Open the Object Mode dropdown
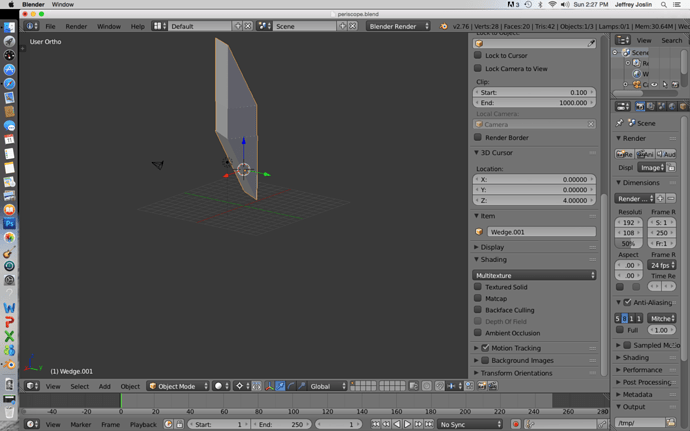The image size is (690, 431). (x=178, y=386)
